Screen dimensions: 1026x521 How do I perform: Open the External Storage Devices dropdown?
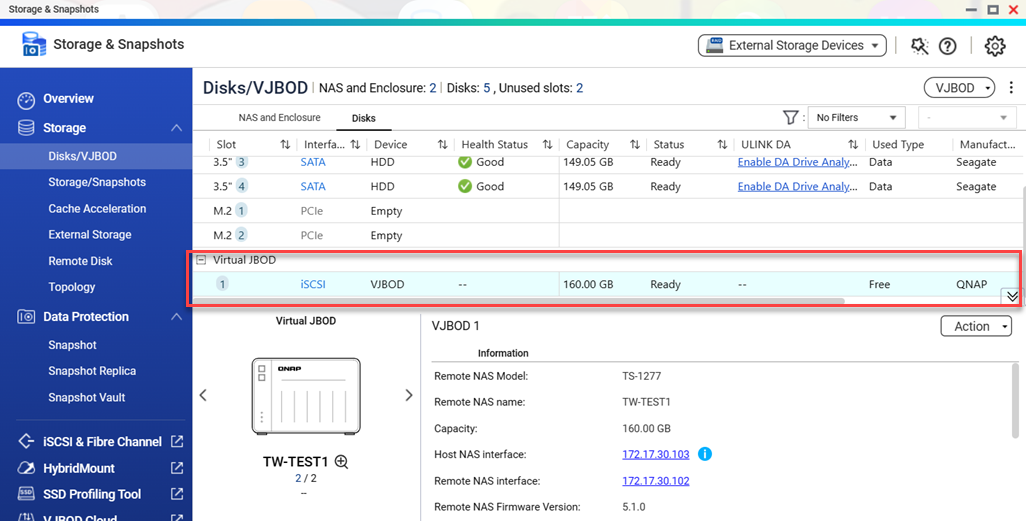792,46
